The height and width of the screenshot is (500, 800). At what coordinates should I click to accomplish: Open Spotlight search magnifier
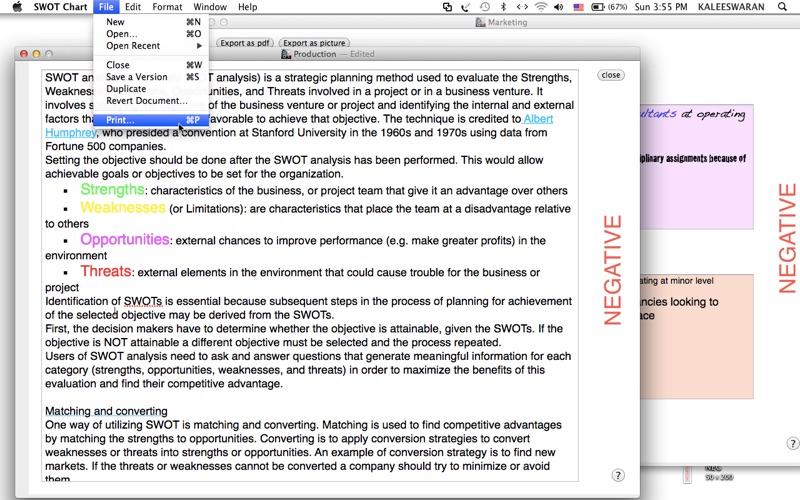coord(782,7)
